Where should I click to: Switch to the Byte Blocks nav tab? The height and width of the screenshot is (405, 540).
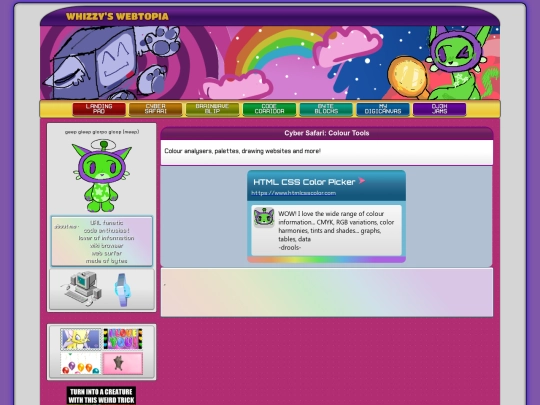click(326, 109)
